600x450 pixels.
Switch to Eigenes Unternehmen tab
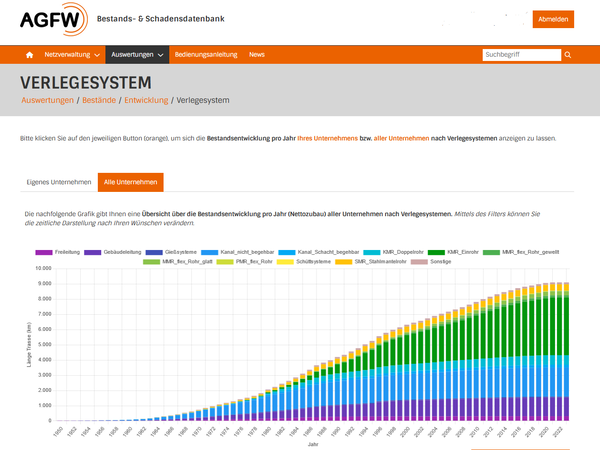(59, 182)
